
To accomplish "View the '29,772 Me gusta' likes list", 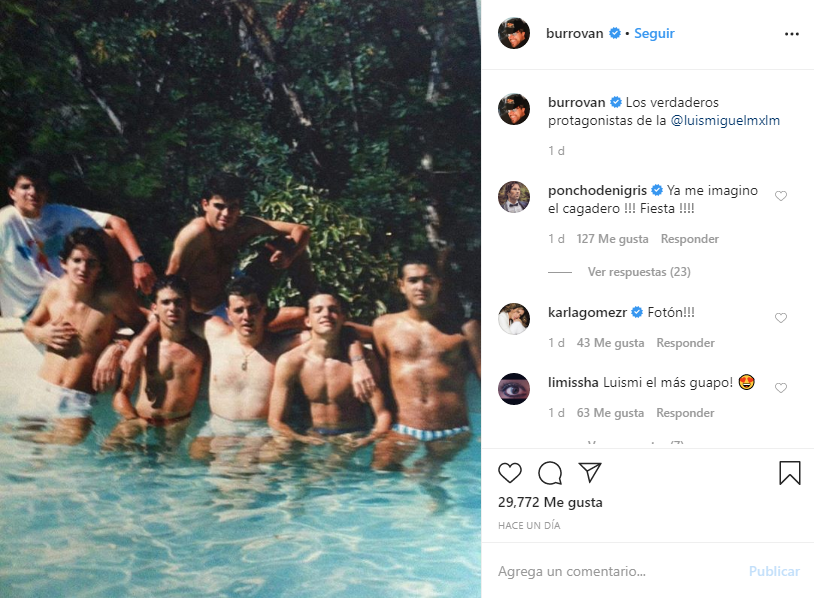I will coord(550,502).
